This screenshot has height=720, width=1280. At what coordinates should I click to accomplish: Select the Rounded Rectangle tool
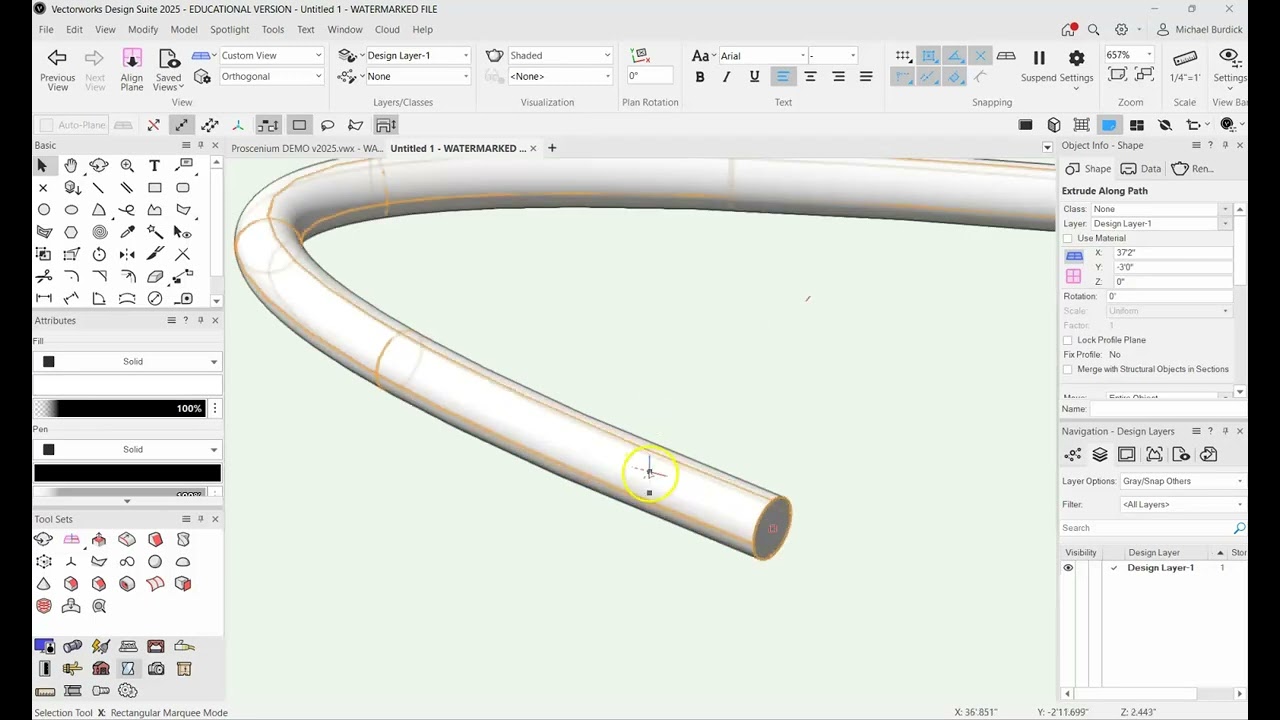183,187
